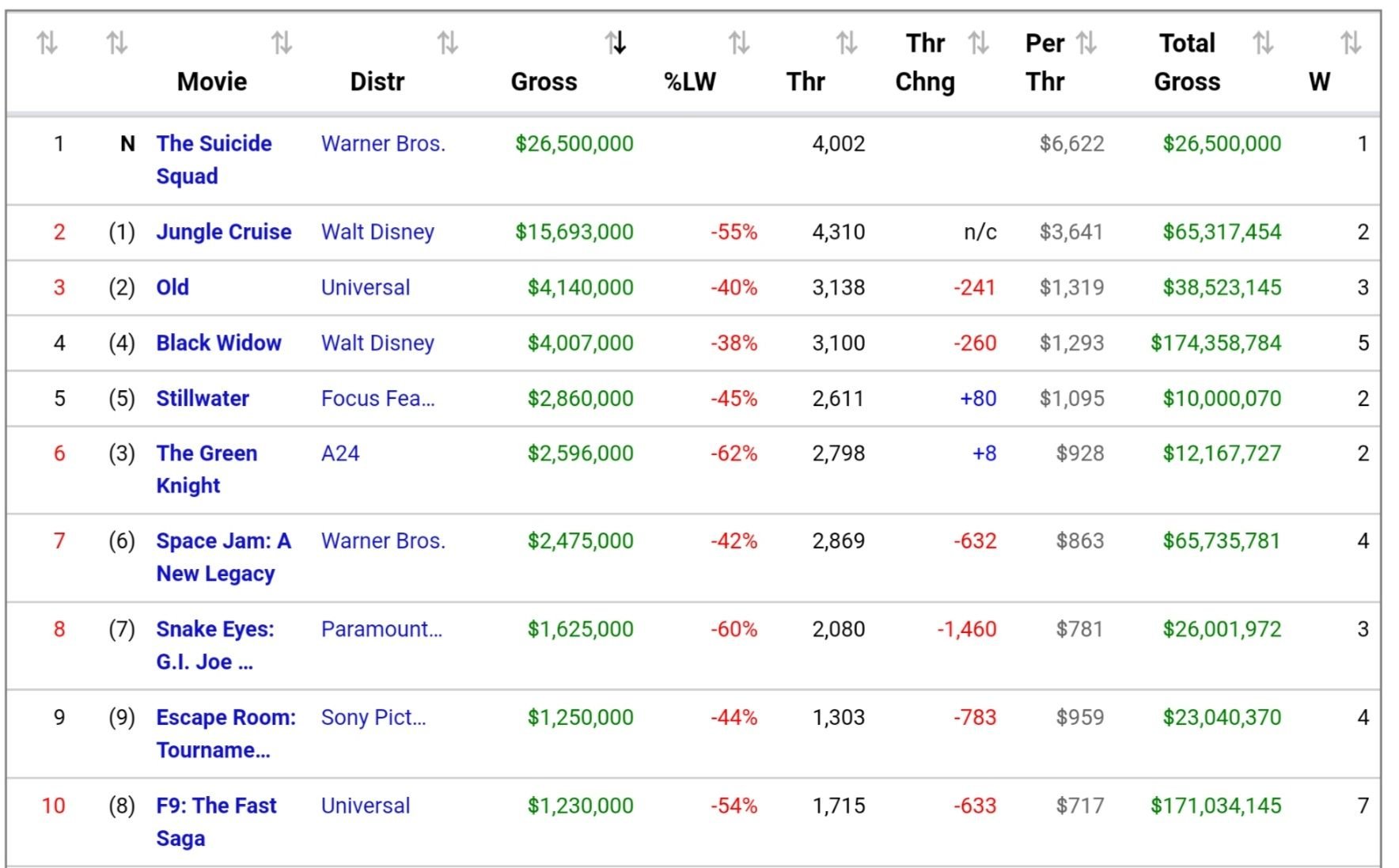Toggle active sort arrow above Gross
The width and height of the screenshot is (1399, 868).
[616, 42]
